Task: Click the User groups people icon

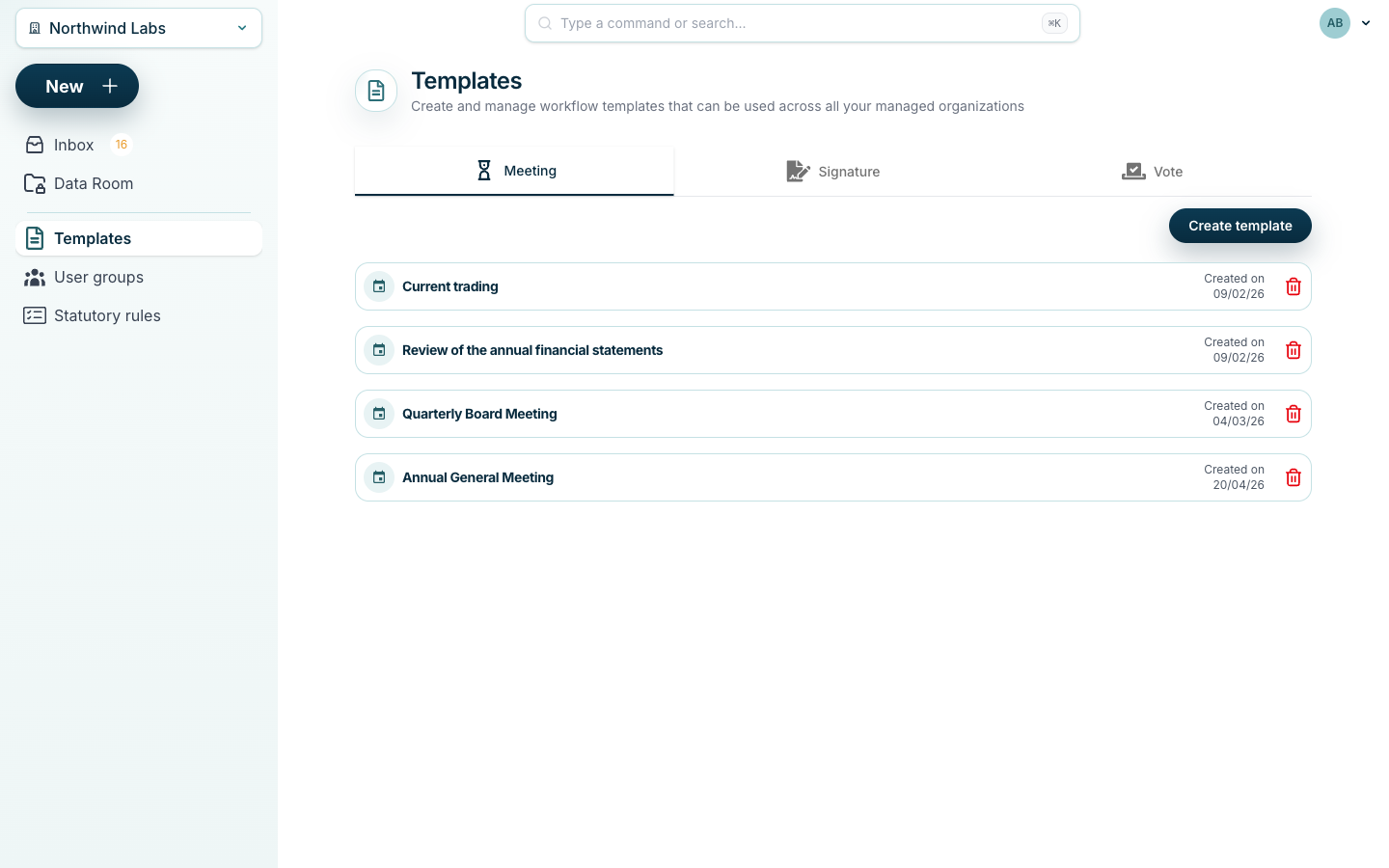Action: [x=35, y=278]
